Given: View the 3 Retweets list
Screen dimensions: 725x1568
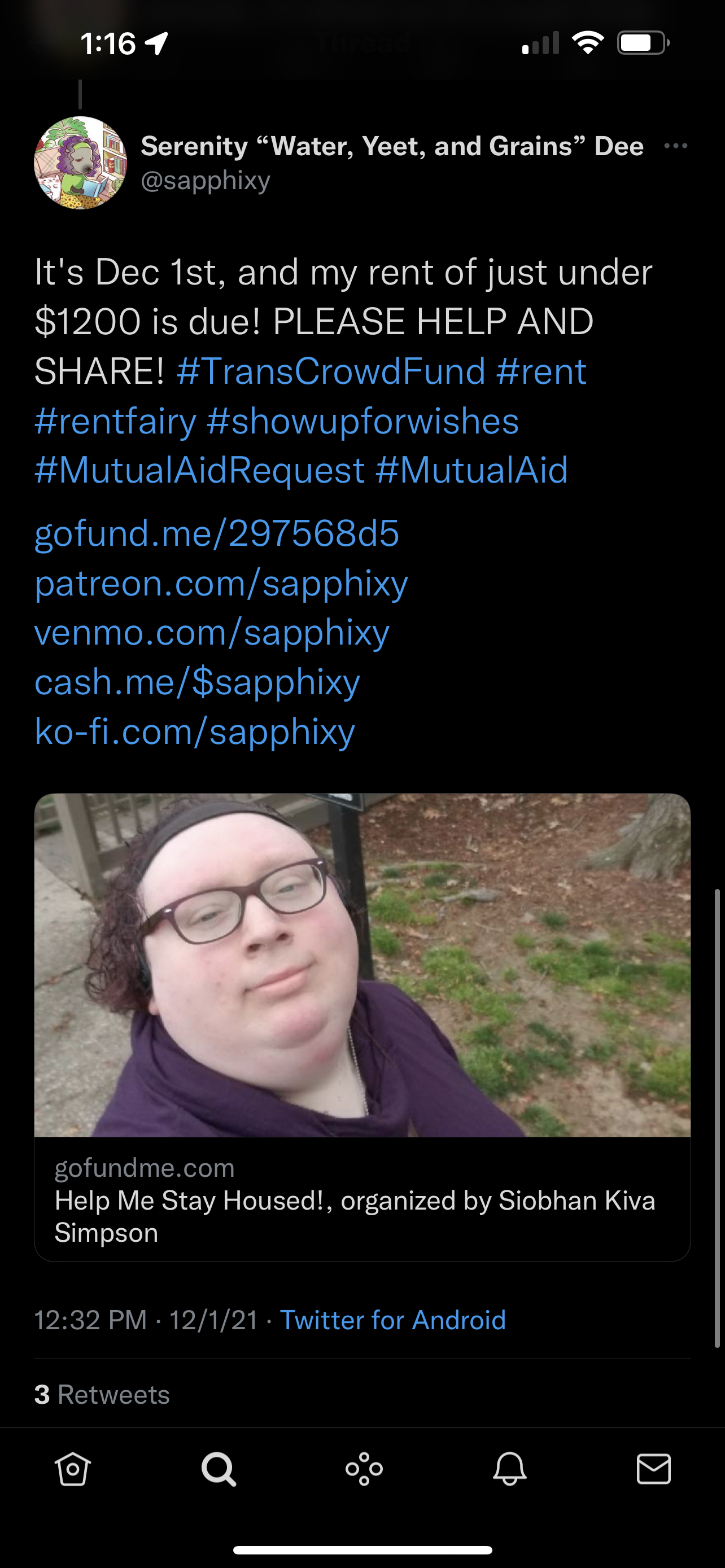Looking at the screenshot, I should click(102, 1394).
